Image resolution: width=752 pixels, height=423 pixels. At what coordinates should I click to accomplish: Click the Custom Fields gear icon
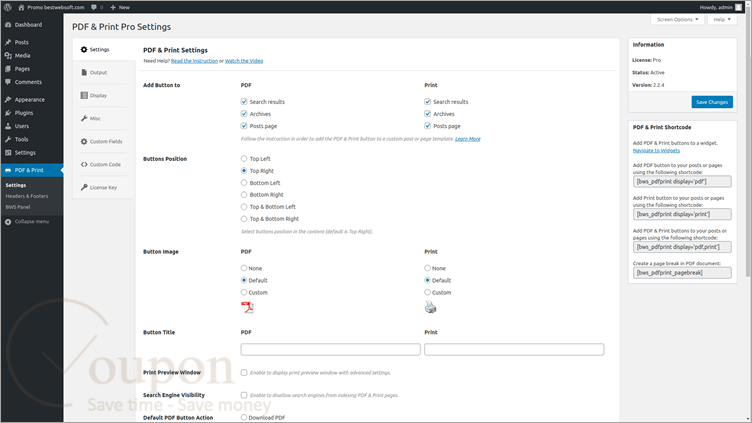(x=84, y=141)
